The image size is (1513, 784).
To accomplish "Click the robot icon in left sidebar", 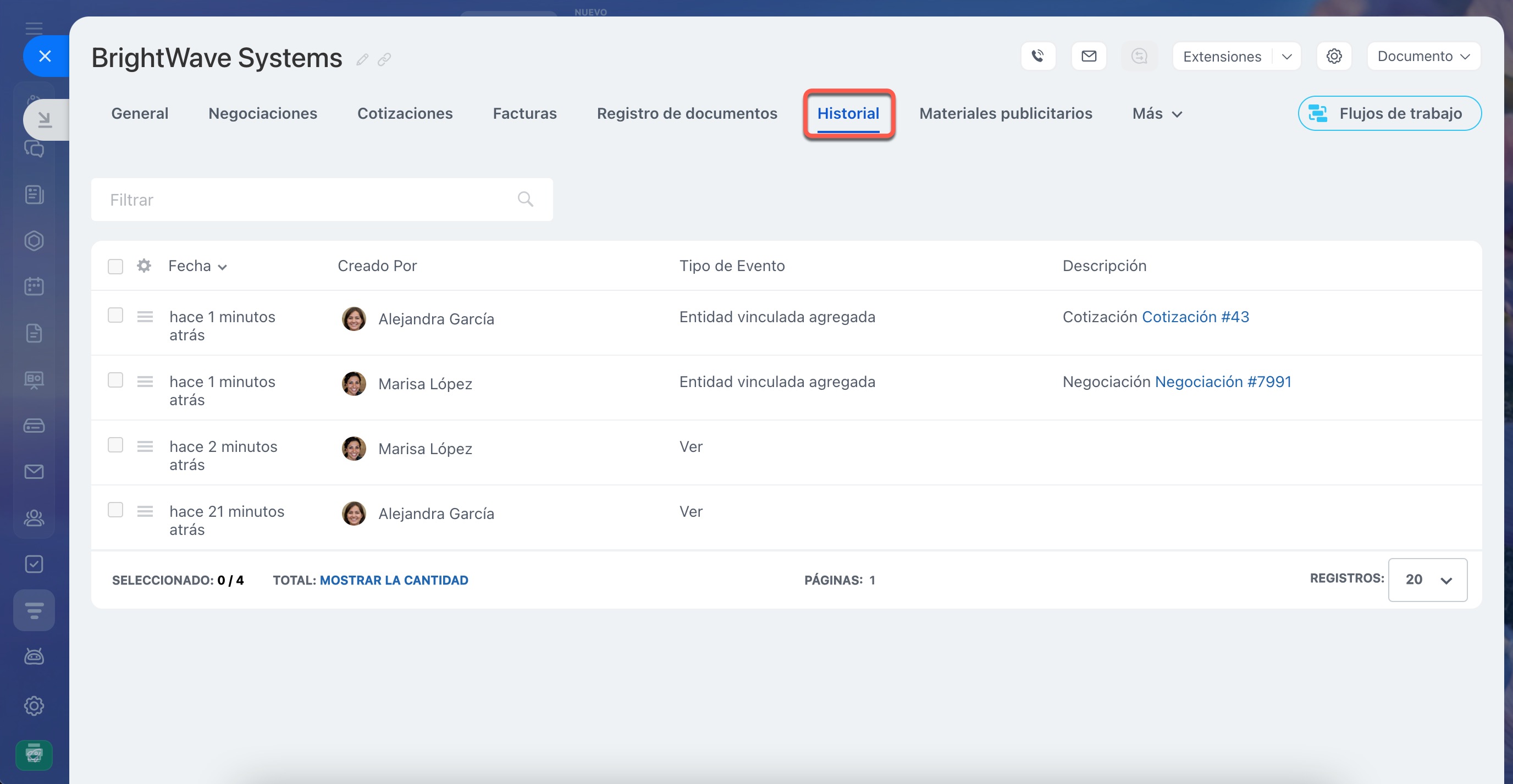I will 34,656.
